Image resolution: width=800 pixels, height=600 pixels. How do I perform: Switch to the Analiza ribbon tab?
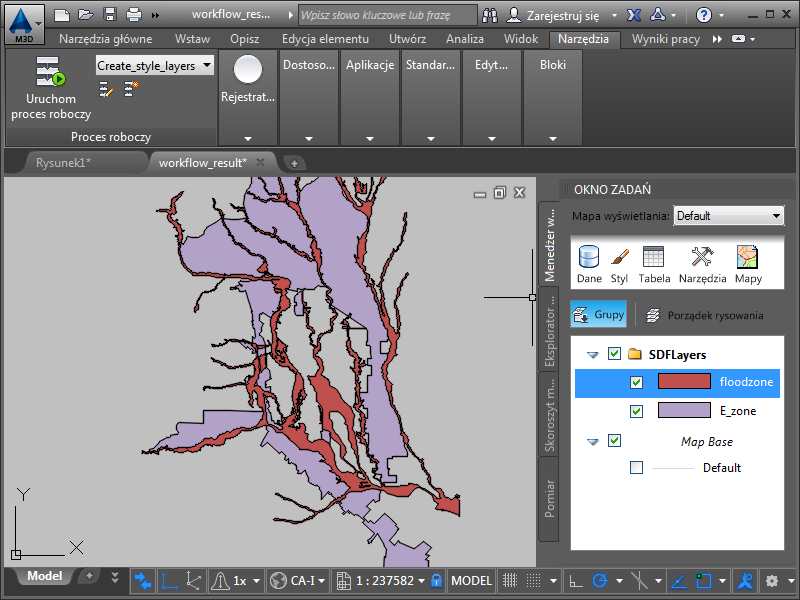pyautogui.click(x=465, y=39)
